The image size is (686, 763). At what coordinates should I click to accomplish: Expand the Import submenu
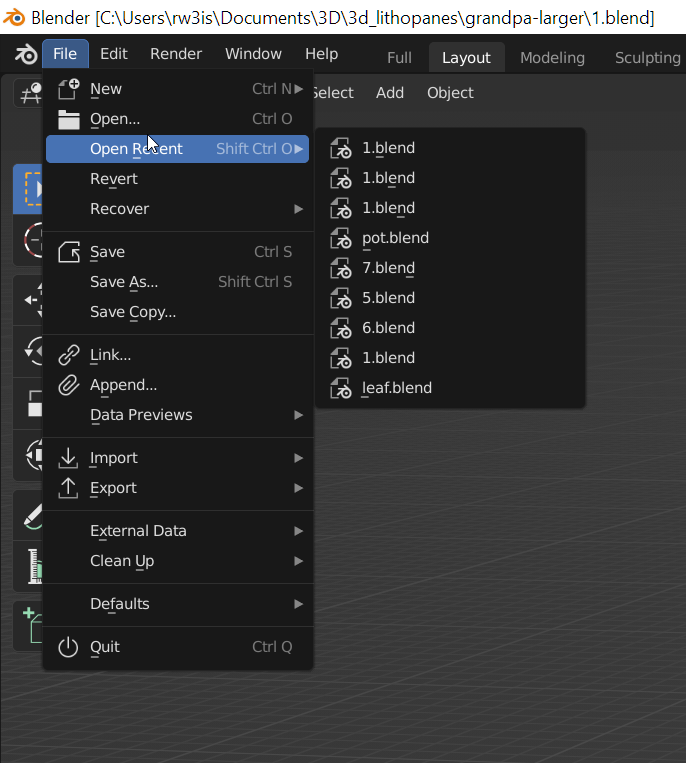tap(298, 458)
